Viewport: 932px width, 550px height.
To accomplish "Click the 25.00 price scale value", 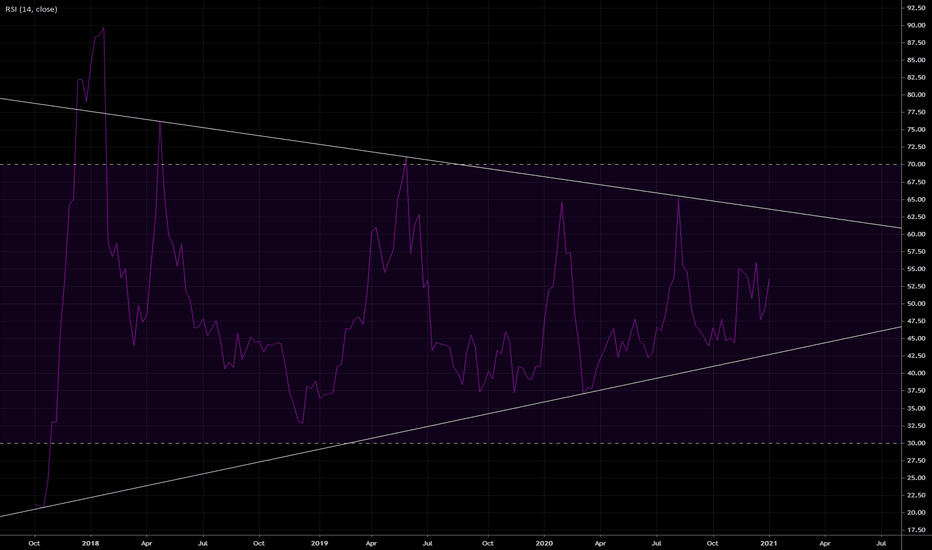I will click(x=916, y=478).
